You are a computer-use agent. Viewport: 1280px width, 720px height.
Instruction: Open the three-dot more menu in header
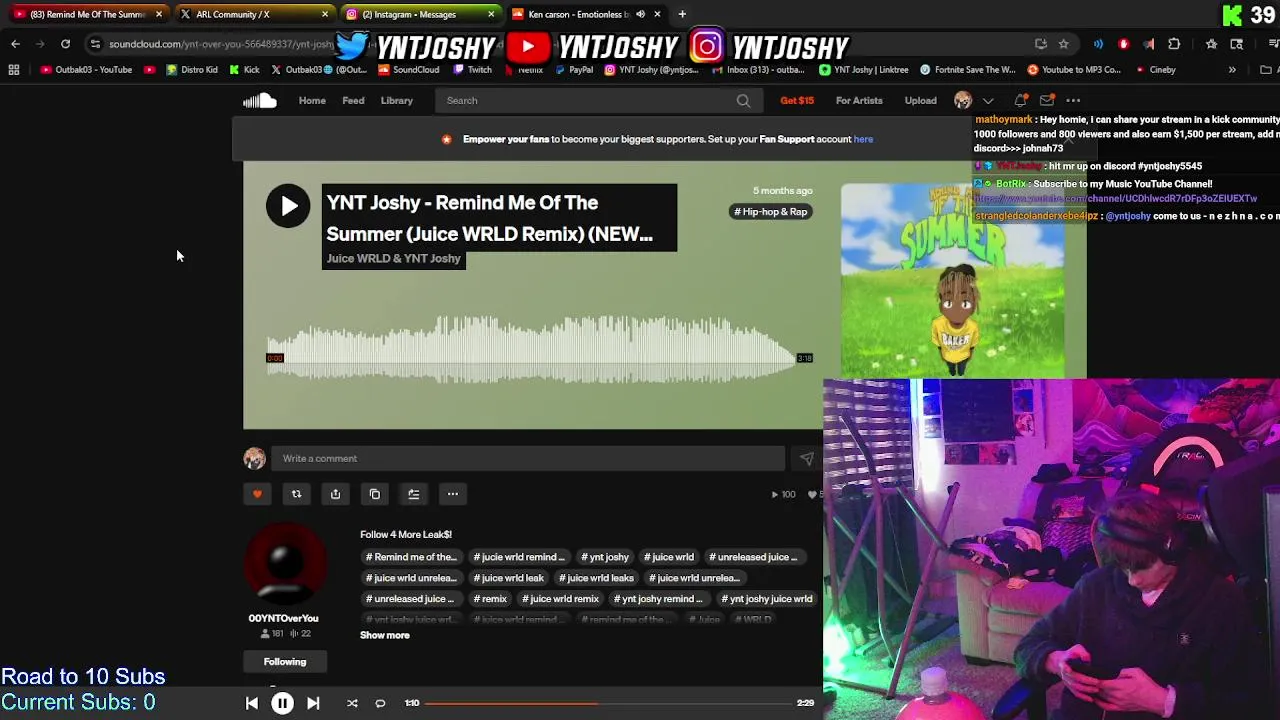pyautogui.click(x=1073, y=100)
